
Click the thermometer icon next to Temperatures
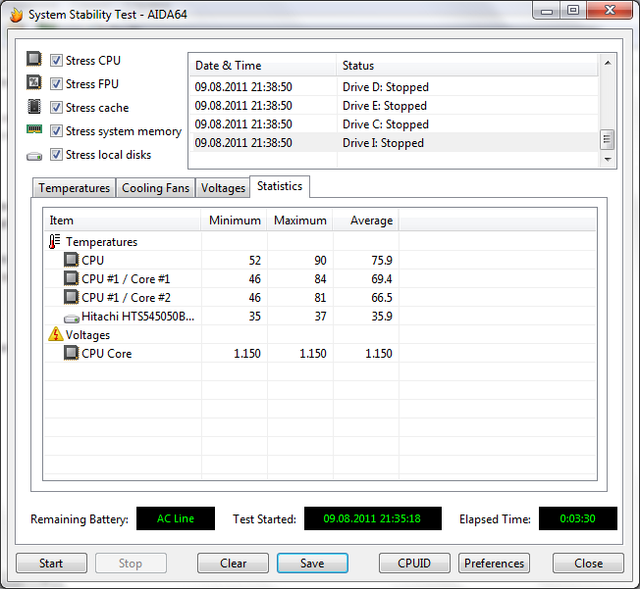click(55, 242)
